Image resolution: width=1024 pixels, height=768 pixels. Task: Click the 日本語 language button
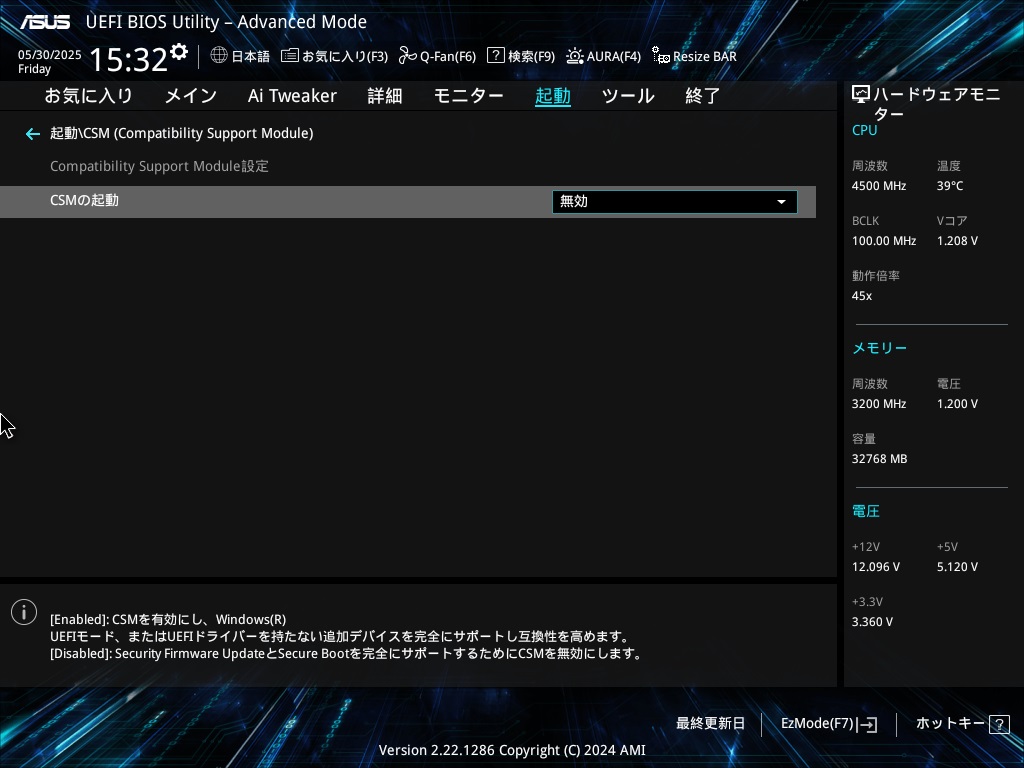(250, 56)
